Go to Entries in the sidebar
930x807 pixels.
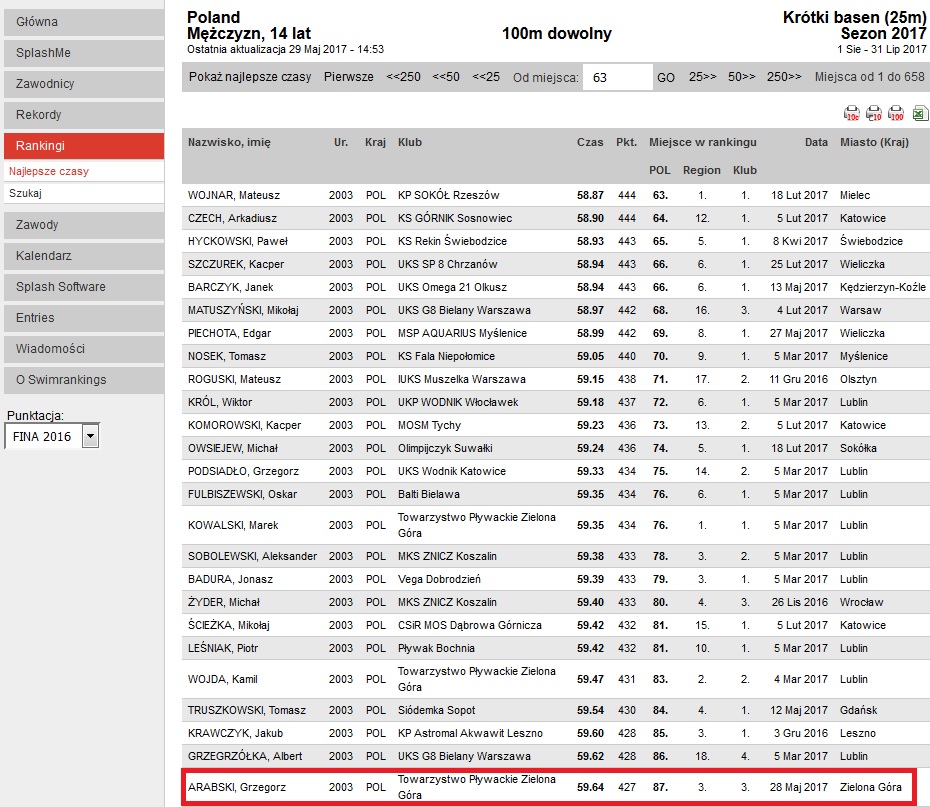pos(84,318)
